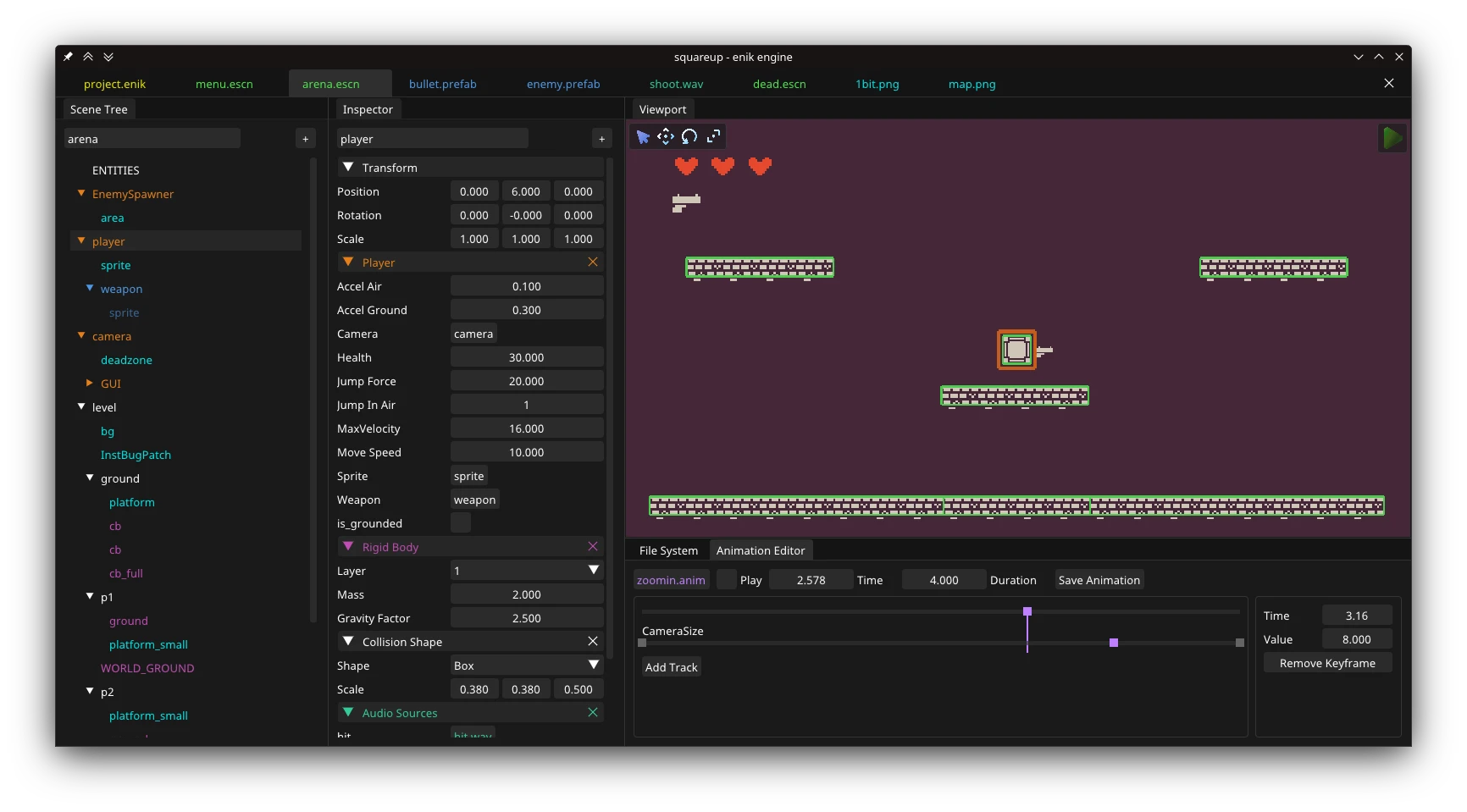Click the Remove Keyframe button
The height and width of the screenshot is (812, 1467).
[x=1326, y=663]
